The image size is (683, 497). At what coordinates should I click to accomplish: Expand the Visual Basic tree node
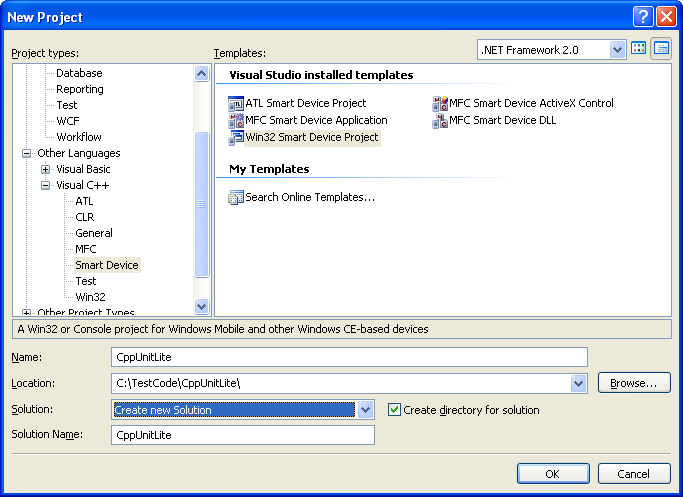point(45,169)
